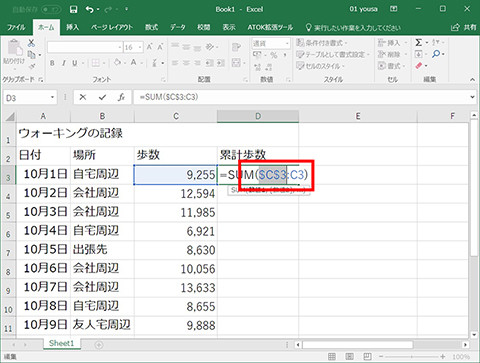Confirm formula with the checkmark icon

point(102,97)
